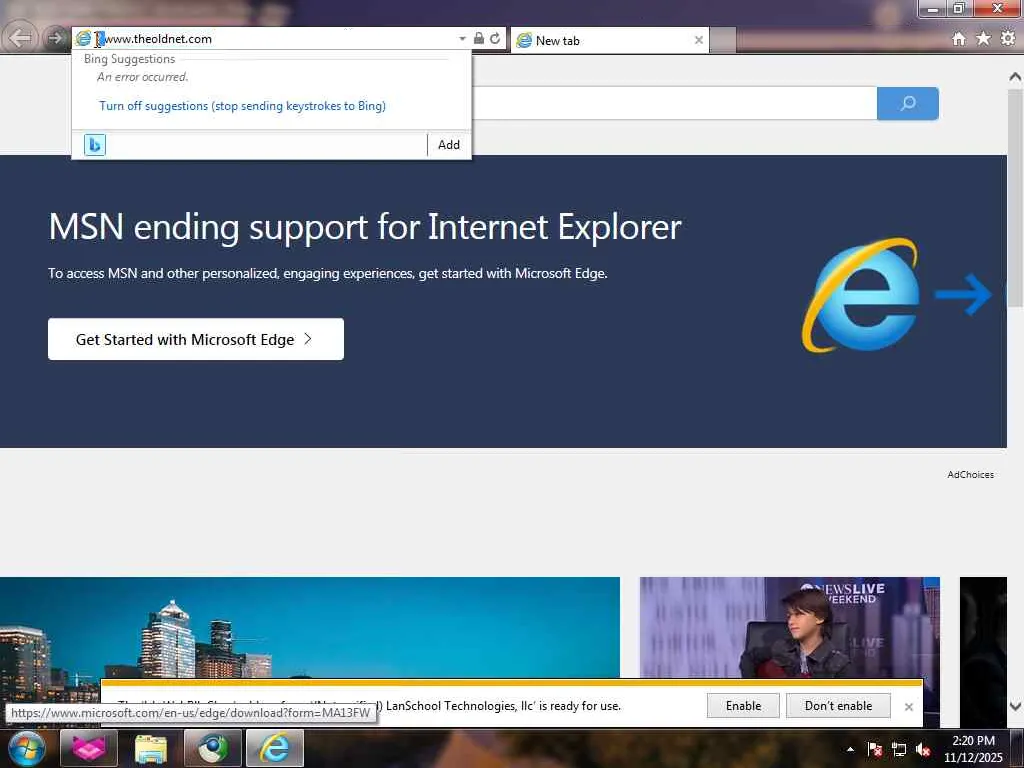Screen dimensions: 1024x768
Task: Open the city skyline news thumbnail
Action: coord(310,628)
